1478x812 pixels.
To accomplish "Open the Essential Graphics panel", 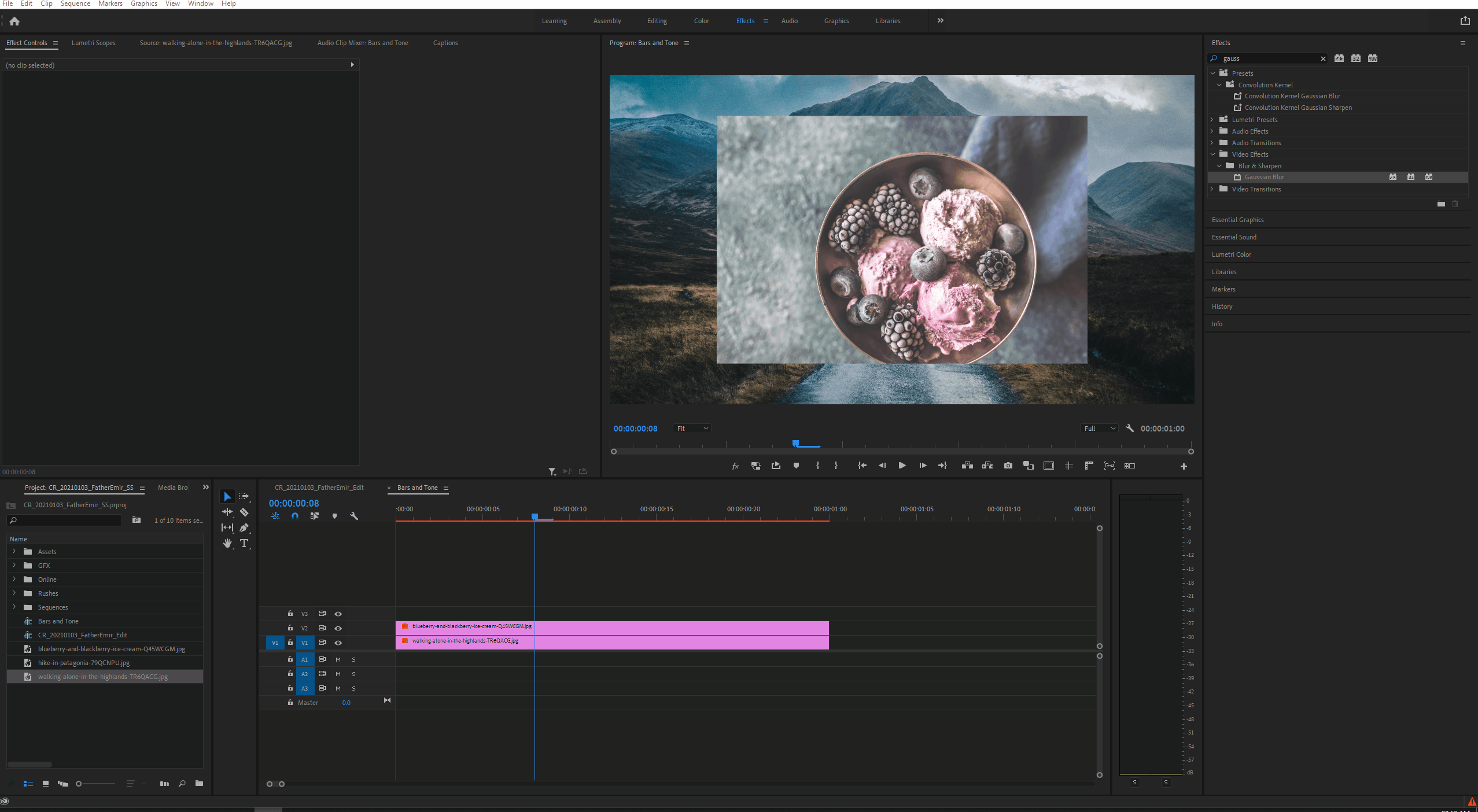I will pos(1237,220).
